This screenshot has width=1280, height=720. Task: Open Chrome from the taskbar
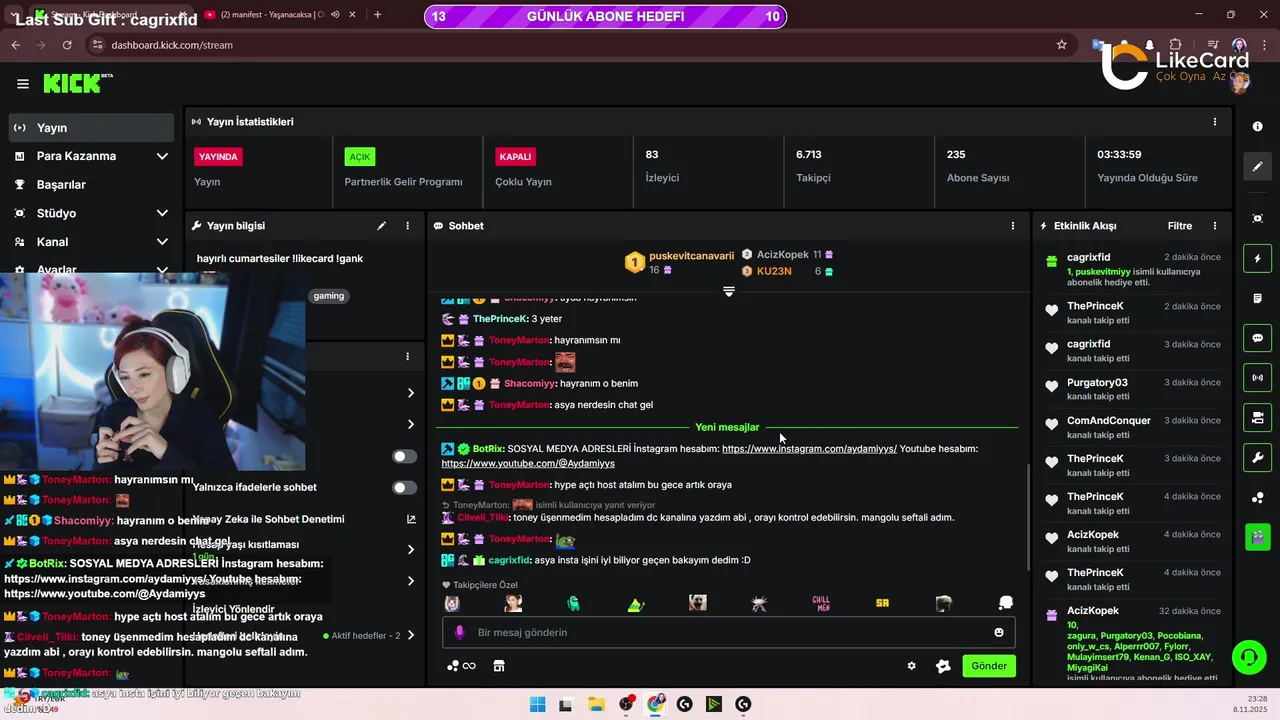[x=655, y=704]
